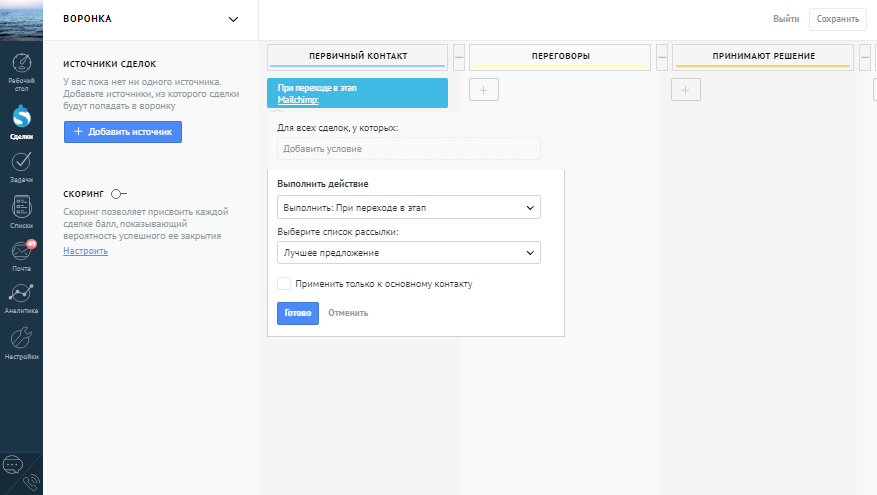Click the Выйти link
The width and height of the screenshot is (877, 495).
786,19
